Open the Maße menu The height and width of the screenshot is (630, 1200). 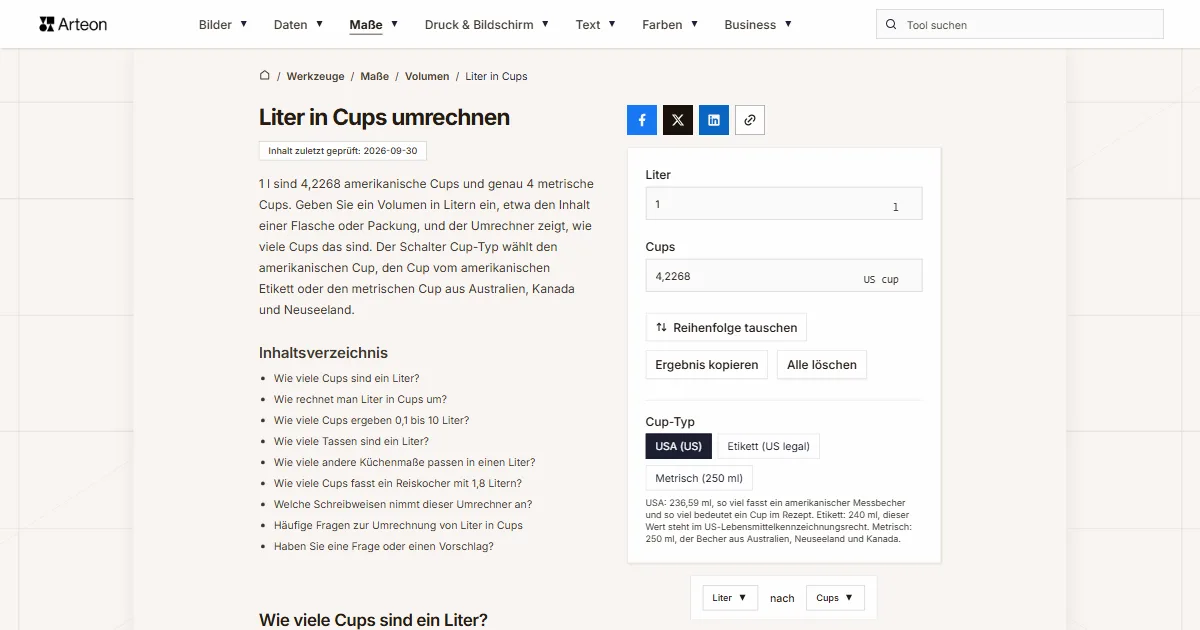coord(374,25)
